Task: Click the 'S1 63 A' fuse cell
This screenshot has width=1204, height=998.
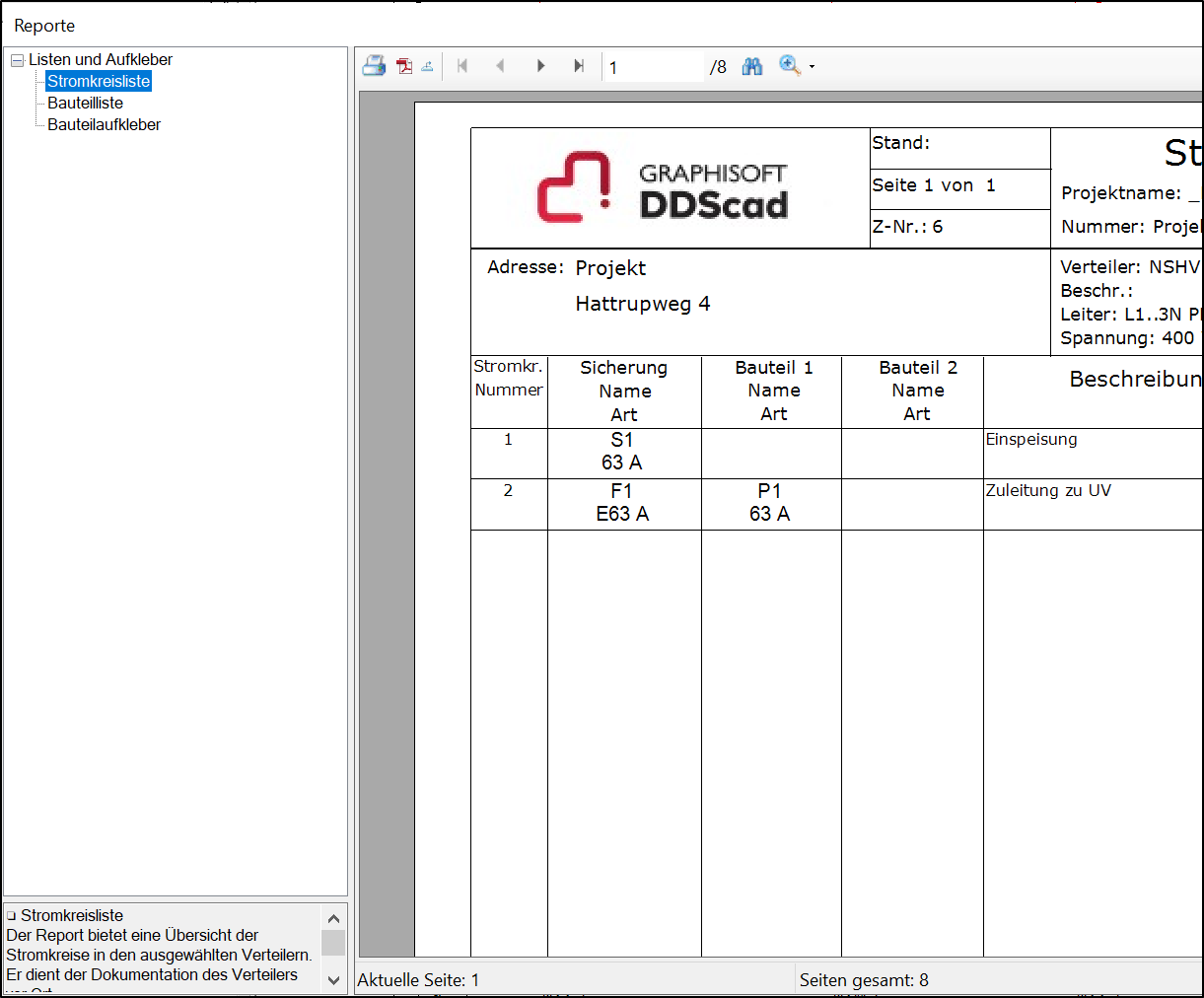Action: (x=622, y=452)
